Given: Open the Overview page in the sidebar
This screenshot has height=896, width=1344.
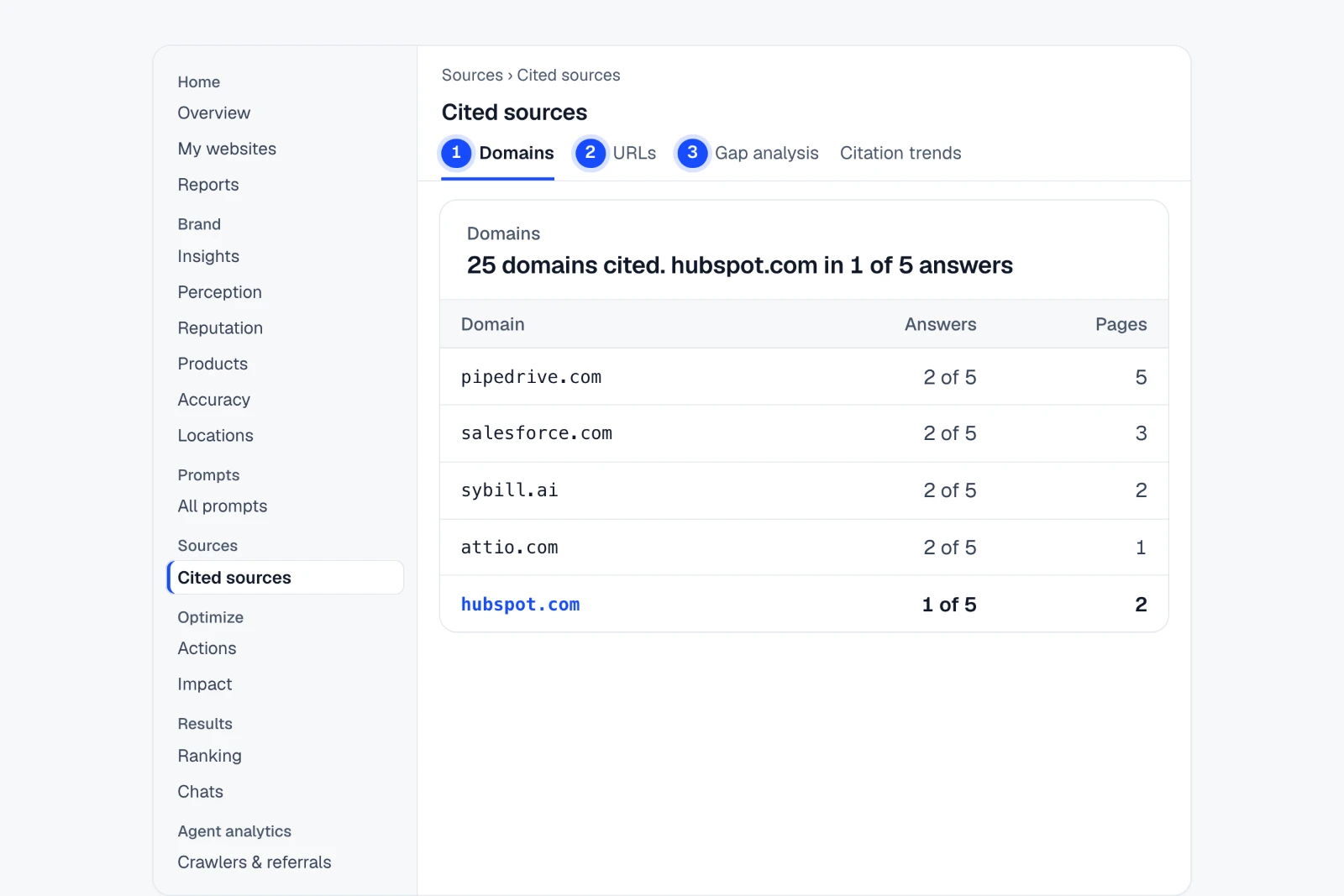Looking at the screenshot, I should click(213, 113).
